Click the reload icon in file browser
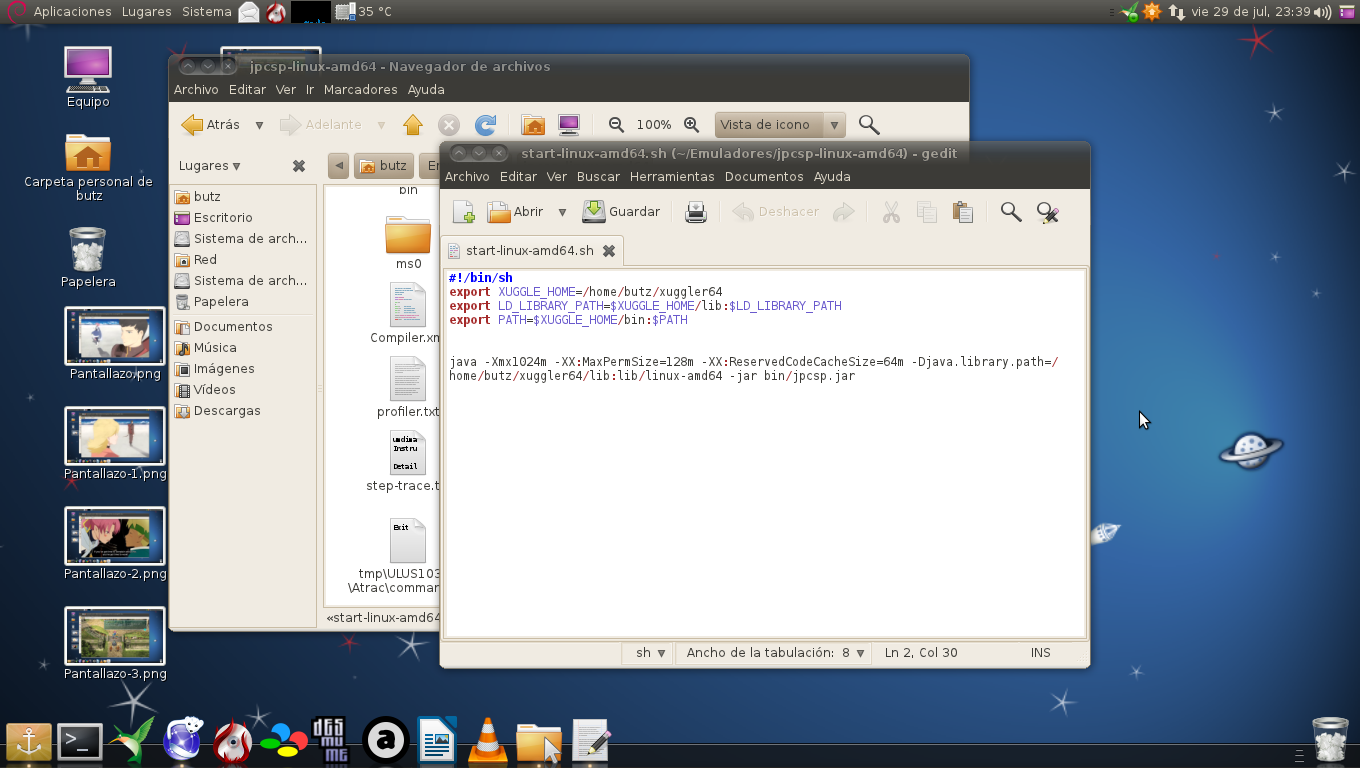 pyautogui.click(x=485, y=125)
